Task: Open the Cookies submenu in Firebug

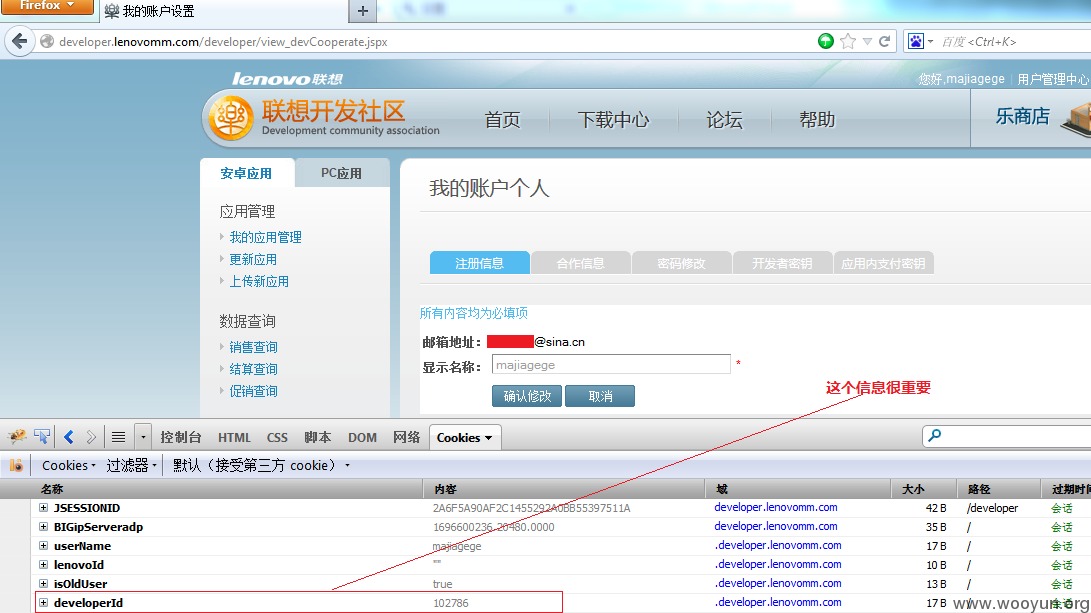Action: 68,465
